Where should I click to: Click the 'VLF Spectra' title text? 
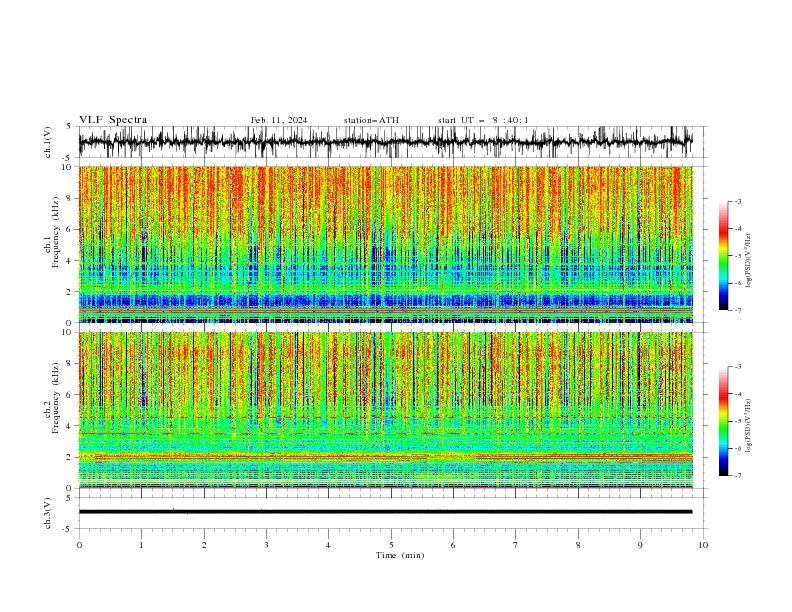(x=113, y=120)
